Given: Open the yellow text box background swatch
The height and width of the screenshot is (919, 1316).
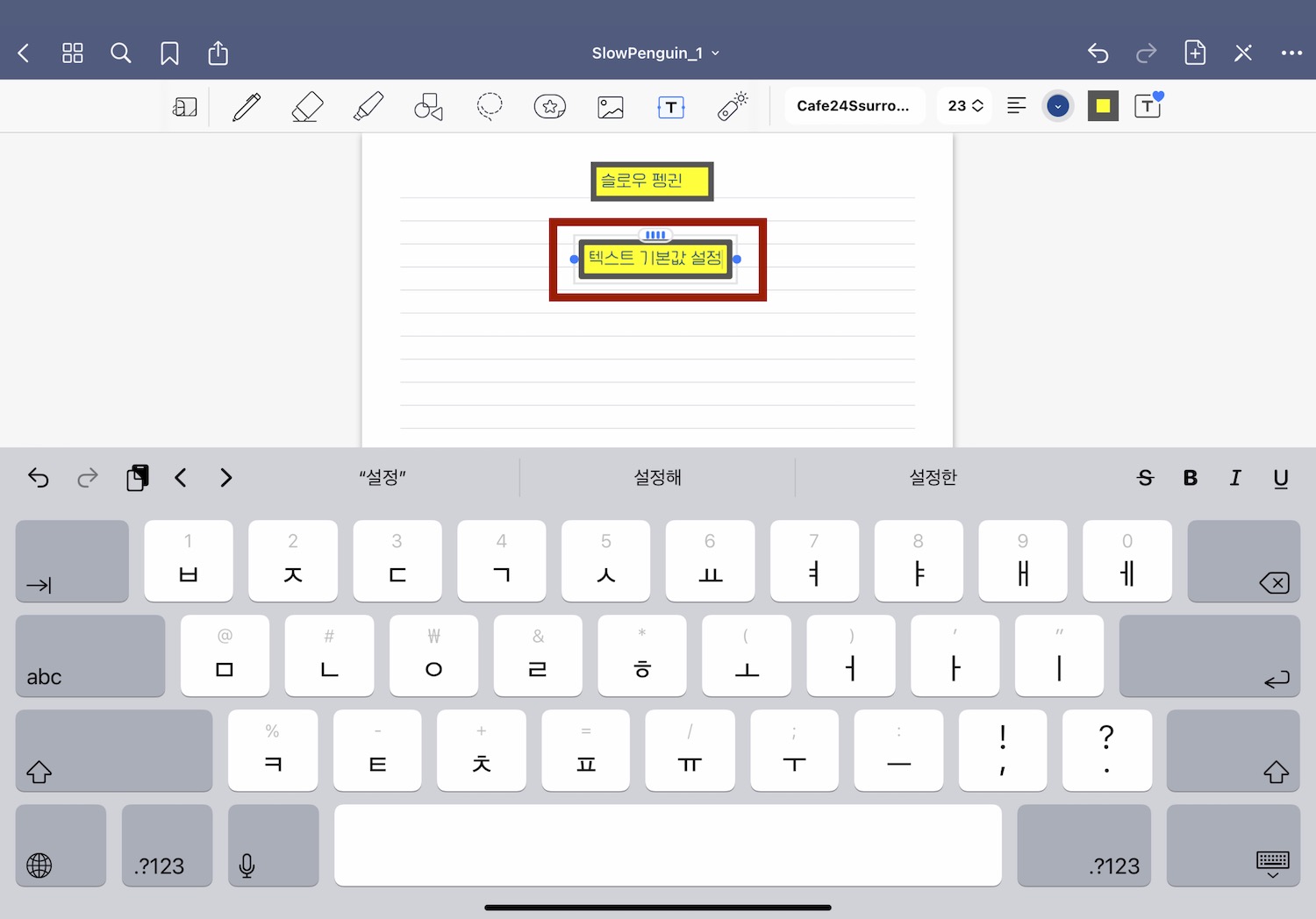Looking at the screenshot, I should click(x=1103, y=106).
